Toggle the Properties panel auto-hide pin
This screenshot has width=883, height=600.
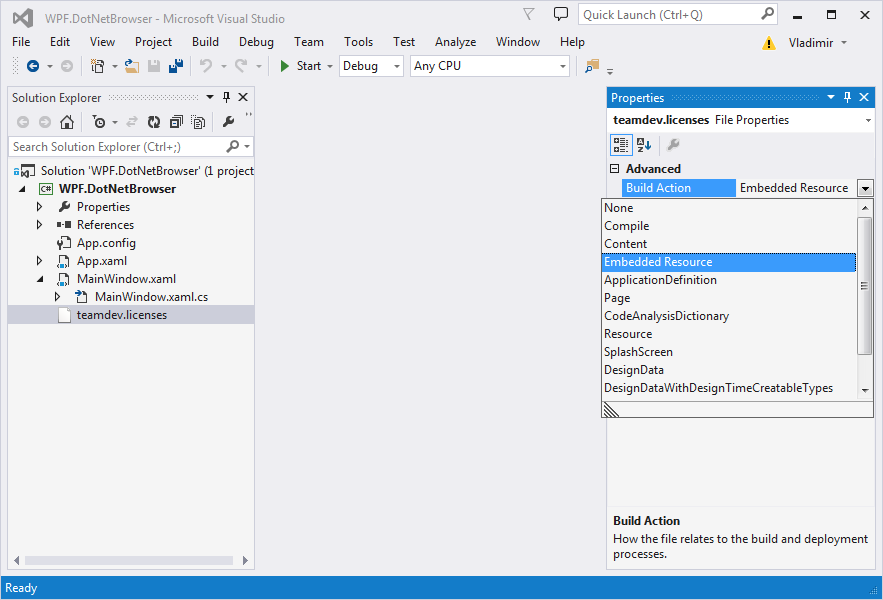point(848,97)
